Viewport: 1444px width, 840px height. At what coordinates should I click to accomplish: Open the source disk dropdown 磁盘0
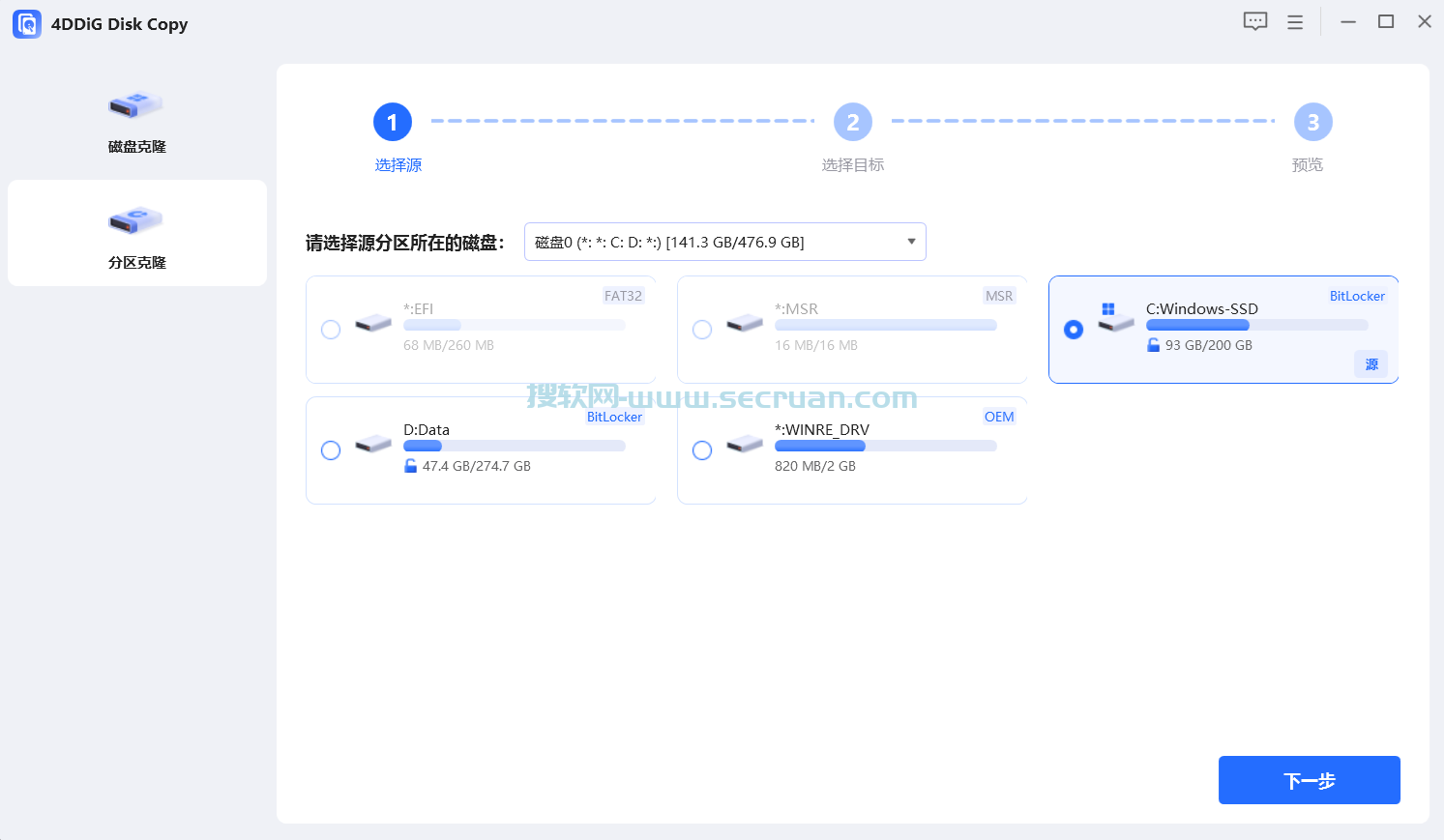click(725, 242)
